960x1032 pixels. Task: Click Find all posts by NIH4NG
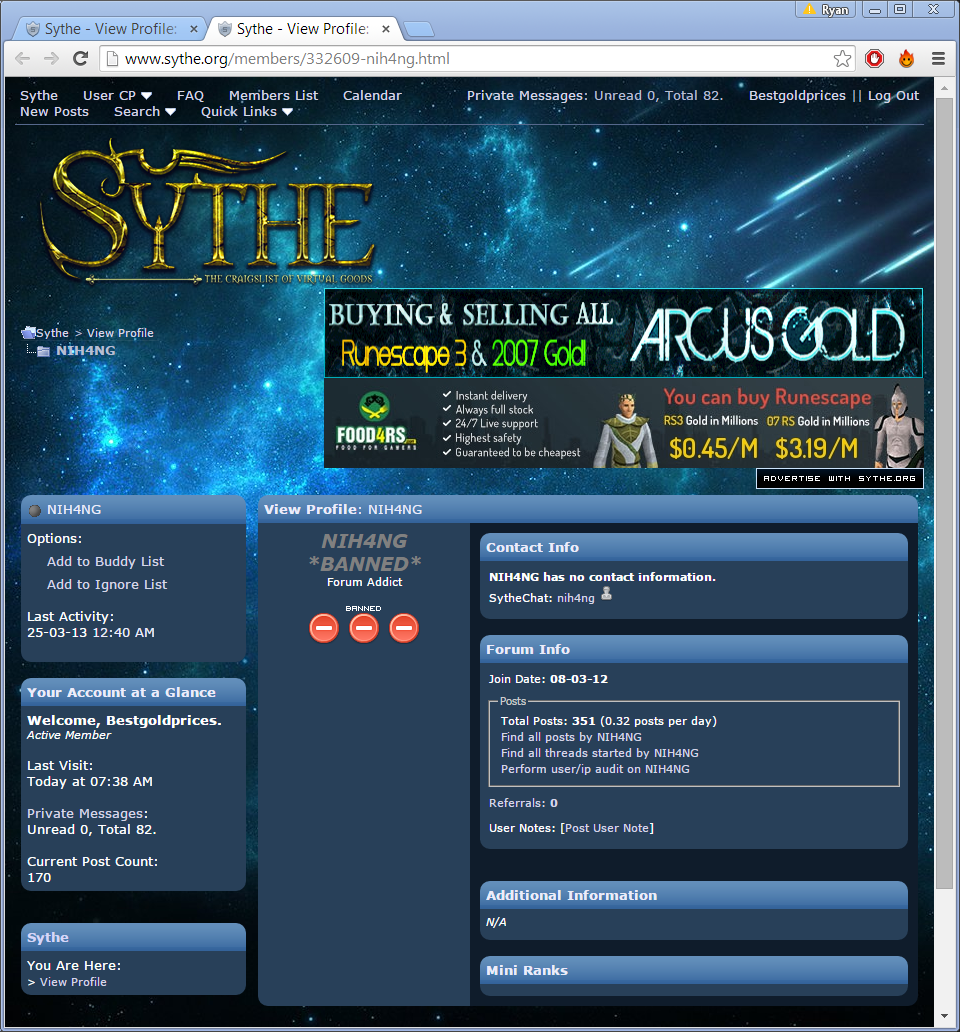[571, 737]
